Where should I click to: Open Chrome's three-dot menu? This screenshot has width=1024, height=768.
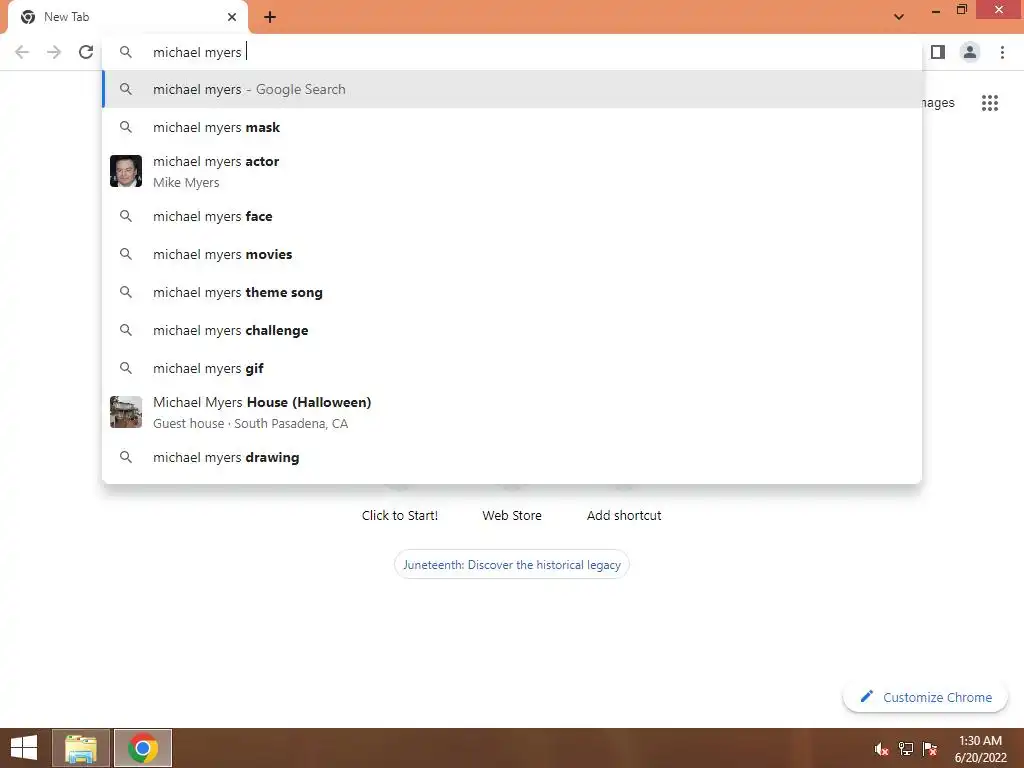pos(1002,52)
